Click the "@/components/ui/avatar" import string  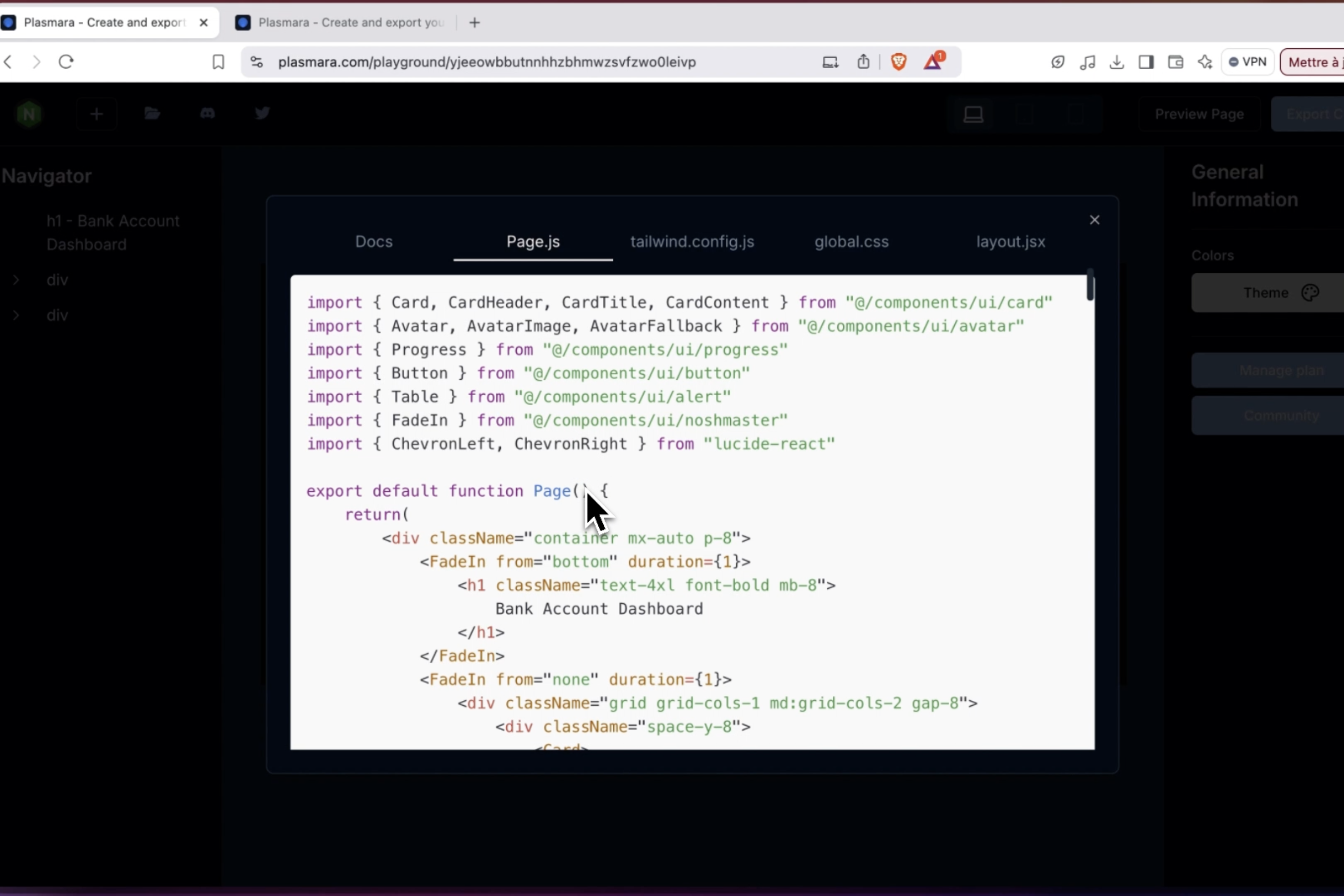point(911,326)
